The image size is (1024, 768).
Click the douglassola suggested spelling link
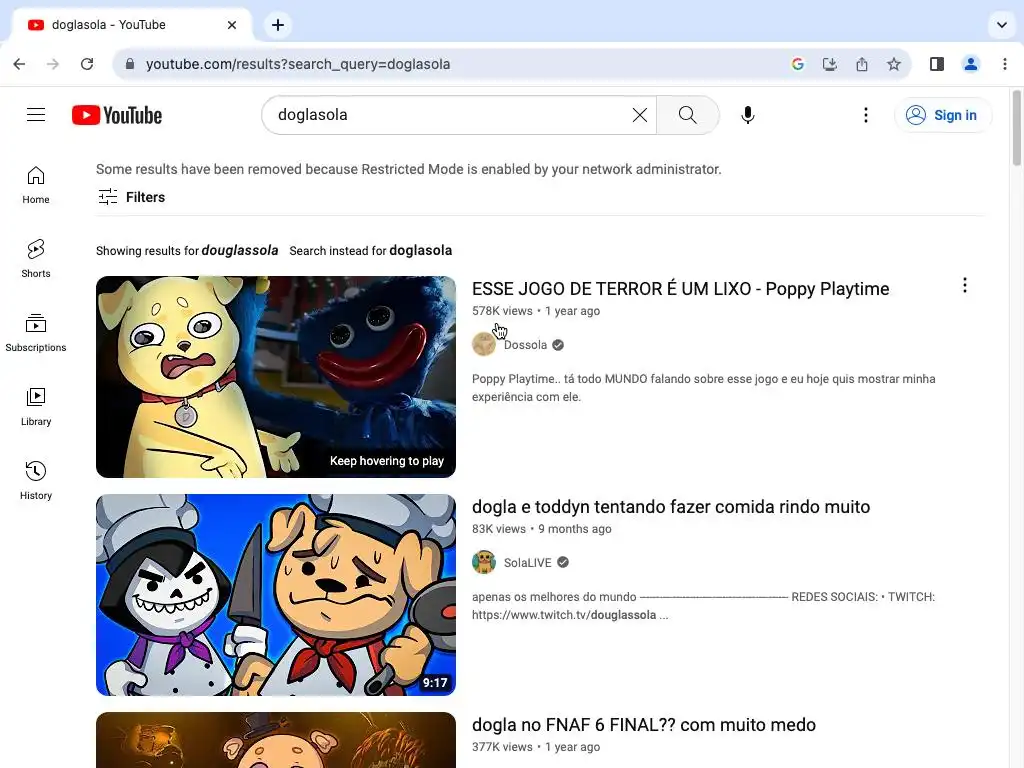click(x=240, y=251)
